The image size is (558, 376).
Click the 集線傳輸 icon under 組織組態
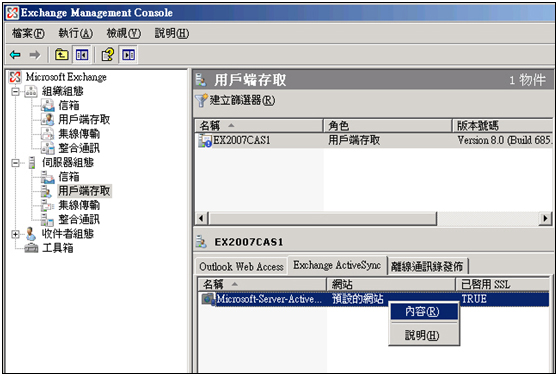click(48, 134)
